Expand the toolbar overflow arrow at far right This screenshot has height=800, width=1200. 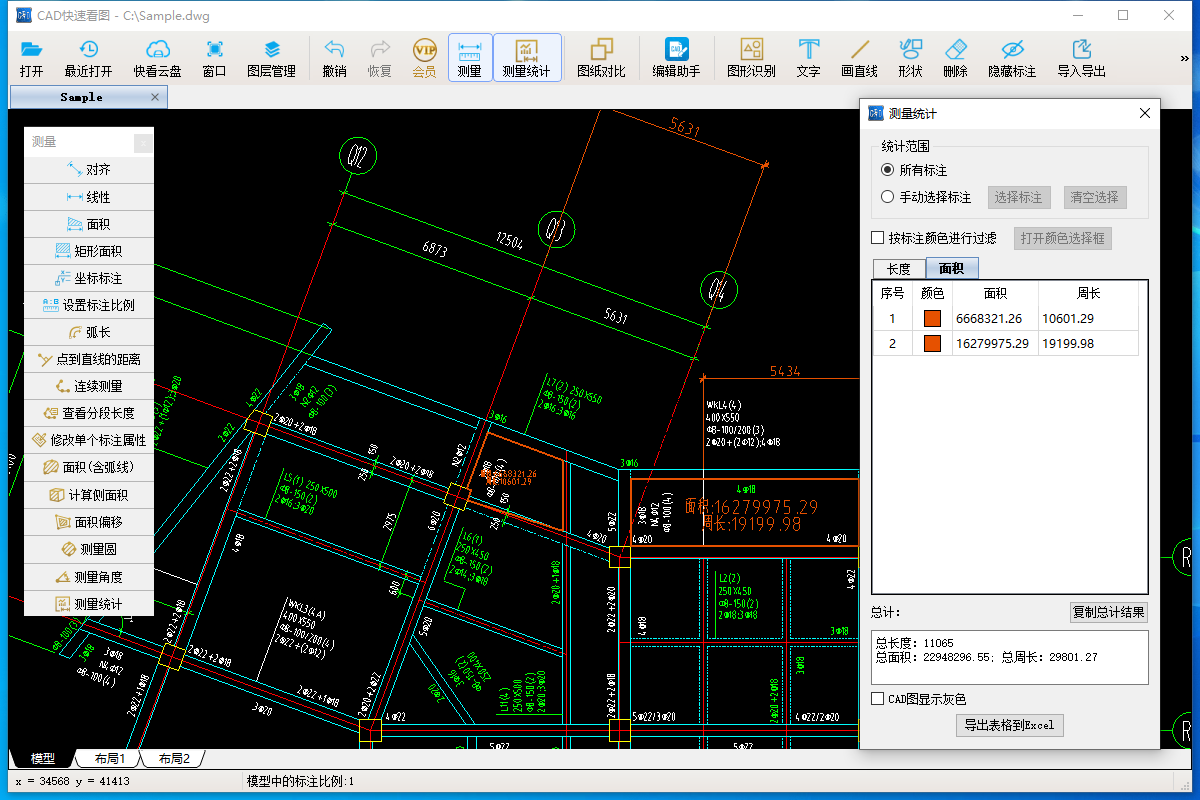click(1187, 56)
